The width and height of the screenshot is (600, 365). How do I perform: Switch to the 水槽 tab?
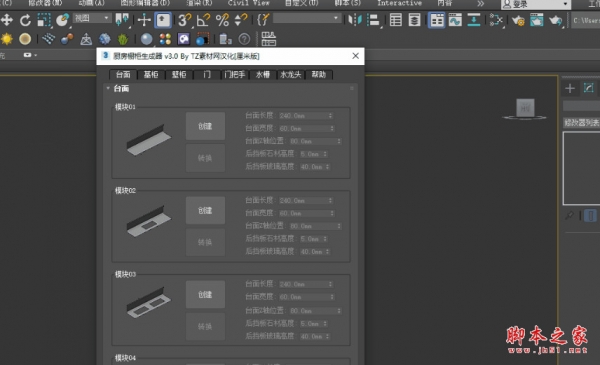click(263, 75)
